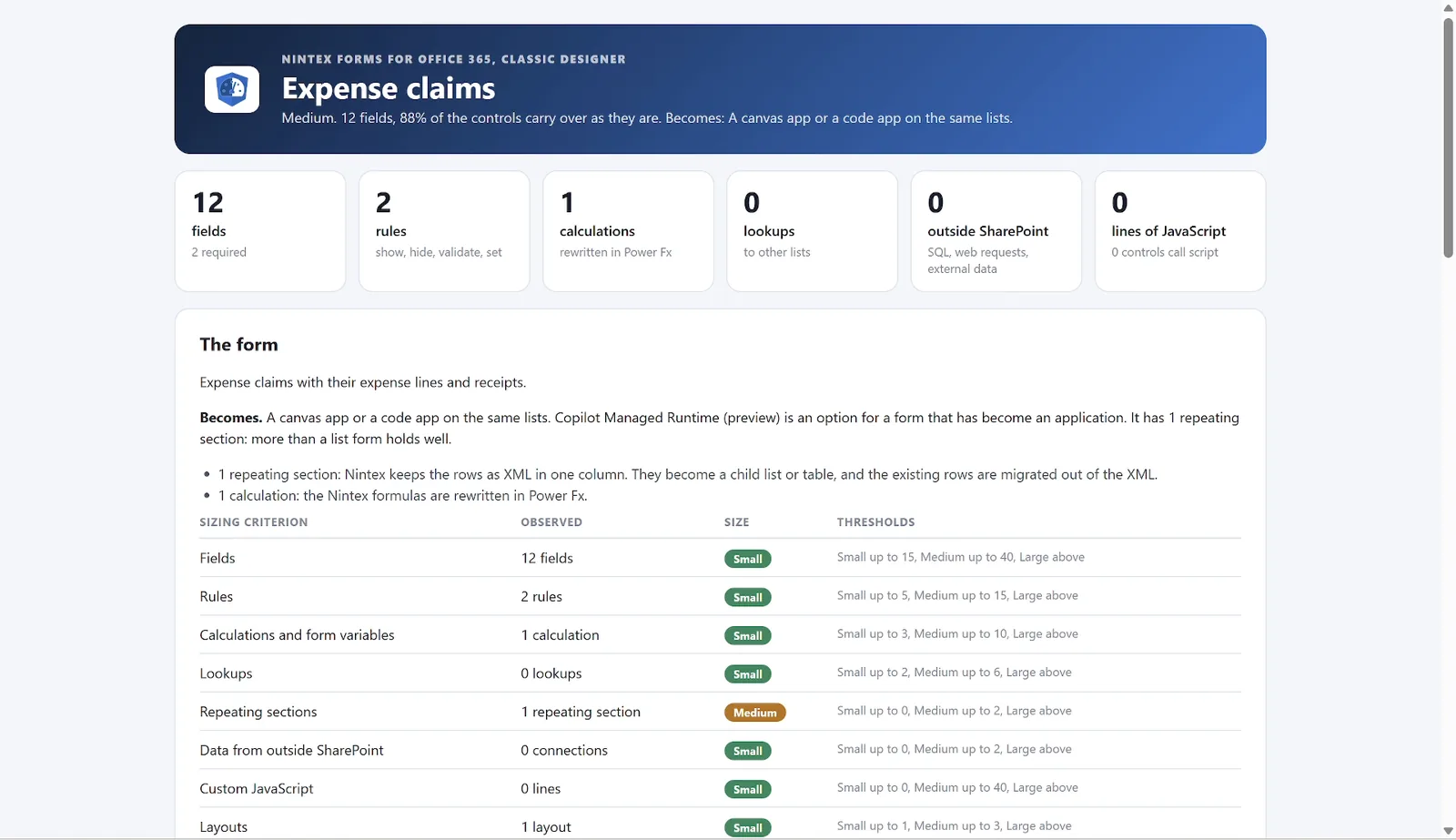Screen dimensions: 1456x840
Task: Click the '0 lines' cell
Action: 541,788
